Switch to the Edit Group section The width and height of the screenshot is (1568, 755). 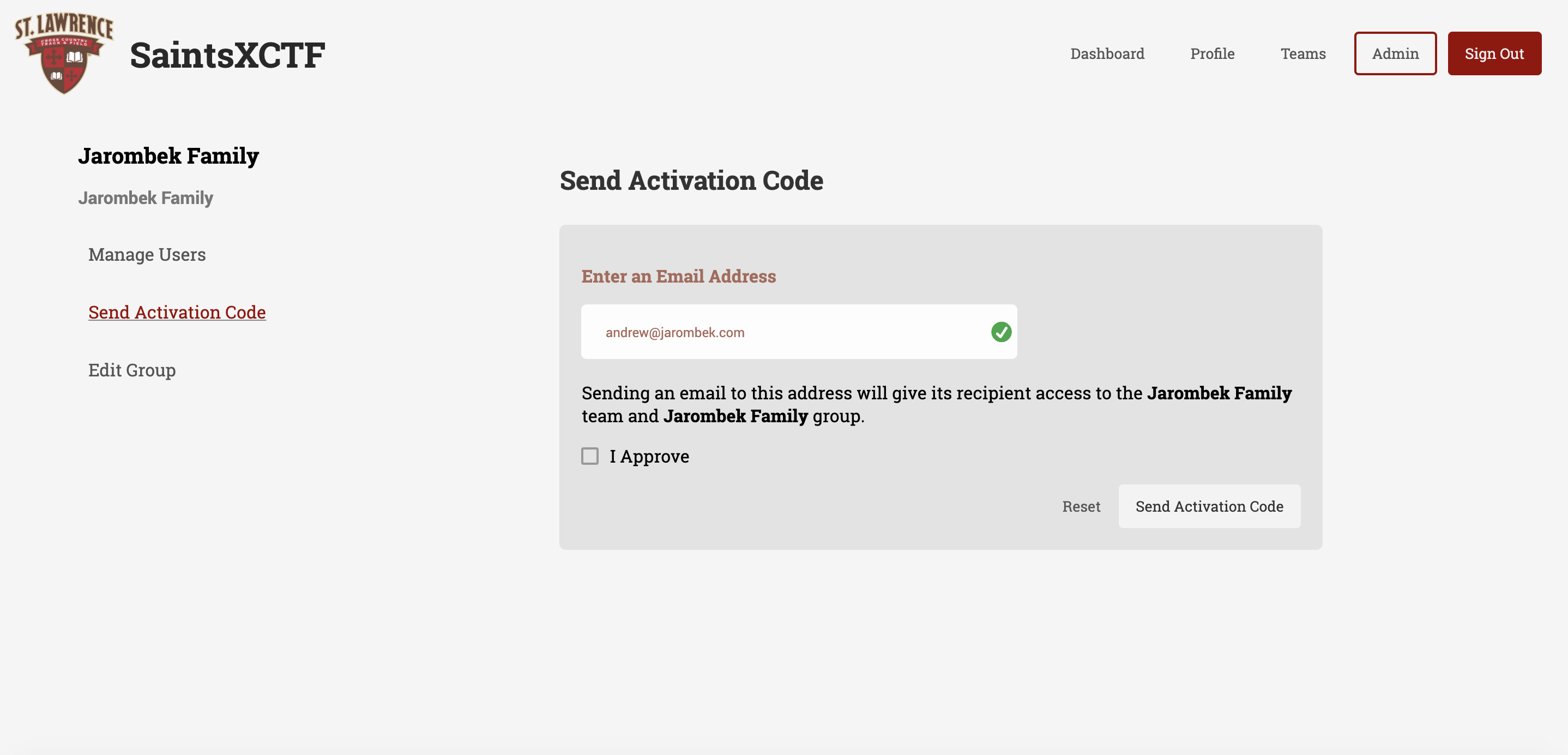(x=132, y=370)
